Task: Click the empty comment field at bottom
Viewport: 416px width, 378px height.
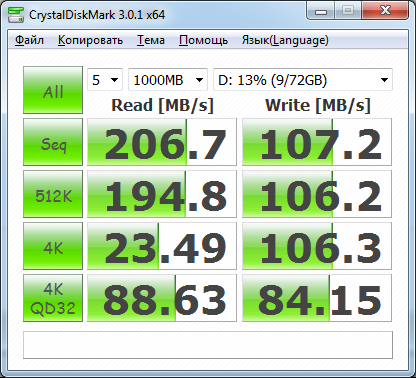Action: [208, 345]
